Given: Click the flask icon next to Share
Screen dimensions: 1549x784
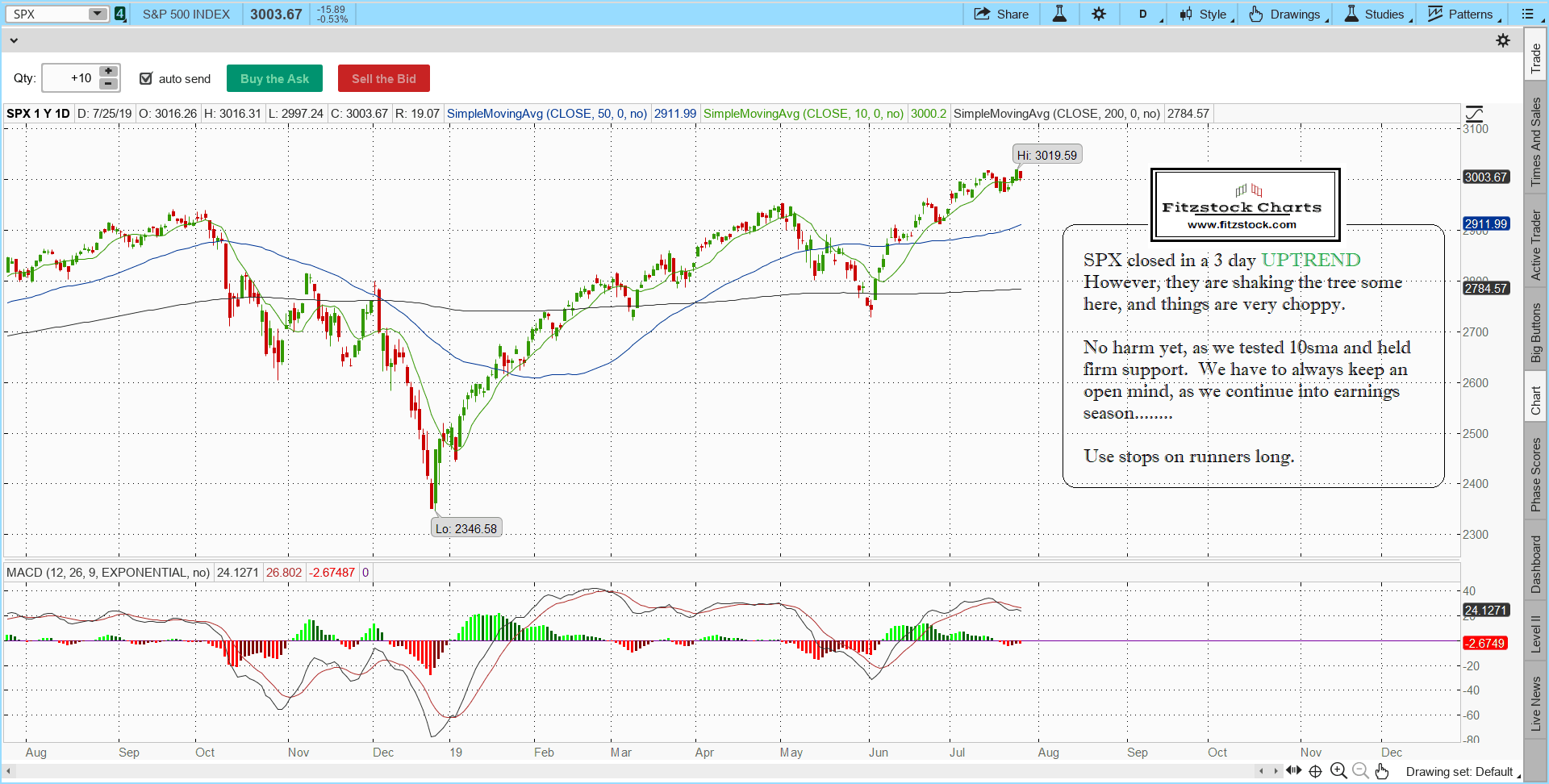Looking at the screenshot, I should point(1059,14).
